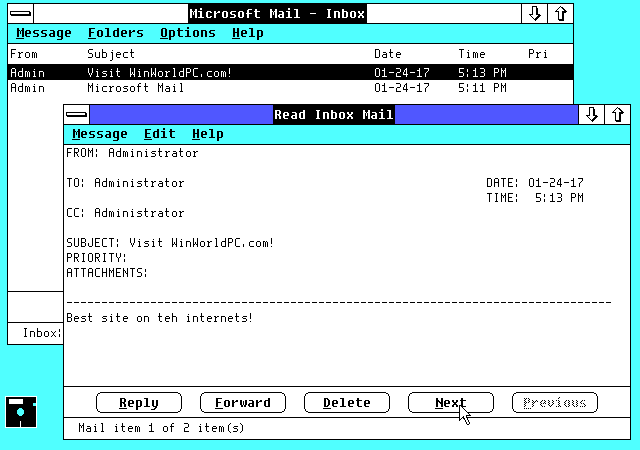Screen dimensions: 640x450
Task: Click the 'ATTACHMENTS:' line in the mail
Action: pyautogui.click(x=107, y=273)
